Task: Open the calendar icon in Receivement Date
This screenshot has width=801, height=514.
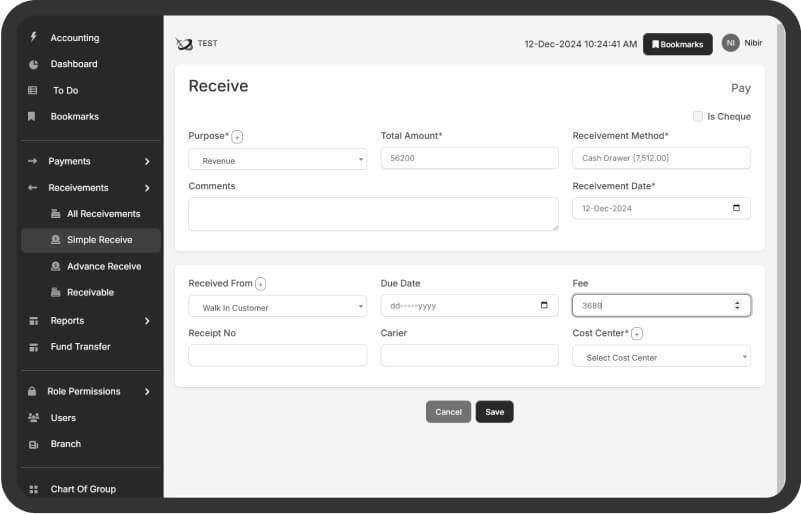Action: (x=737, y=208)
